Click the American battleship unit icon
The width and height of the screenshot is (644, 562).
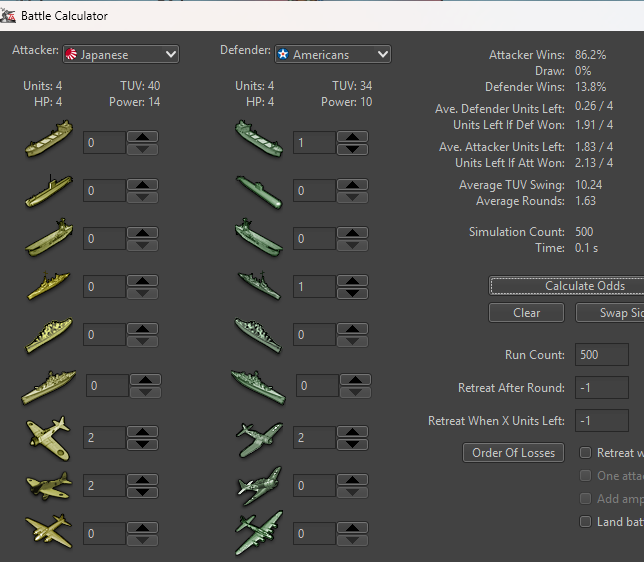pyautogui.click(x=258, y=387)
